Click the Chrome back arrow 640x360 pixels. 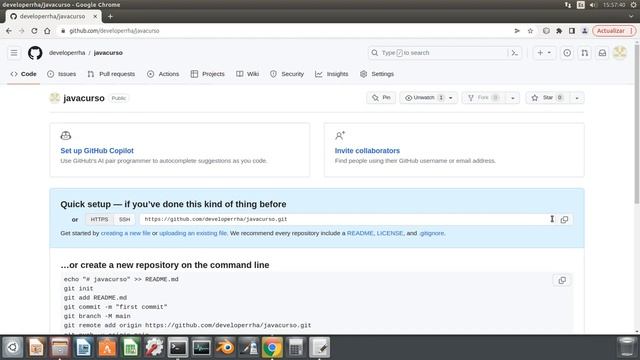coord(9,31)
